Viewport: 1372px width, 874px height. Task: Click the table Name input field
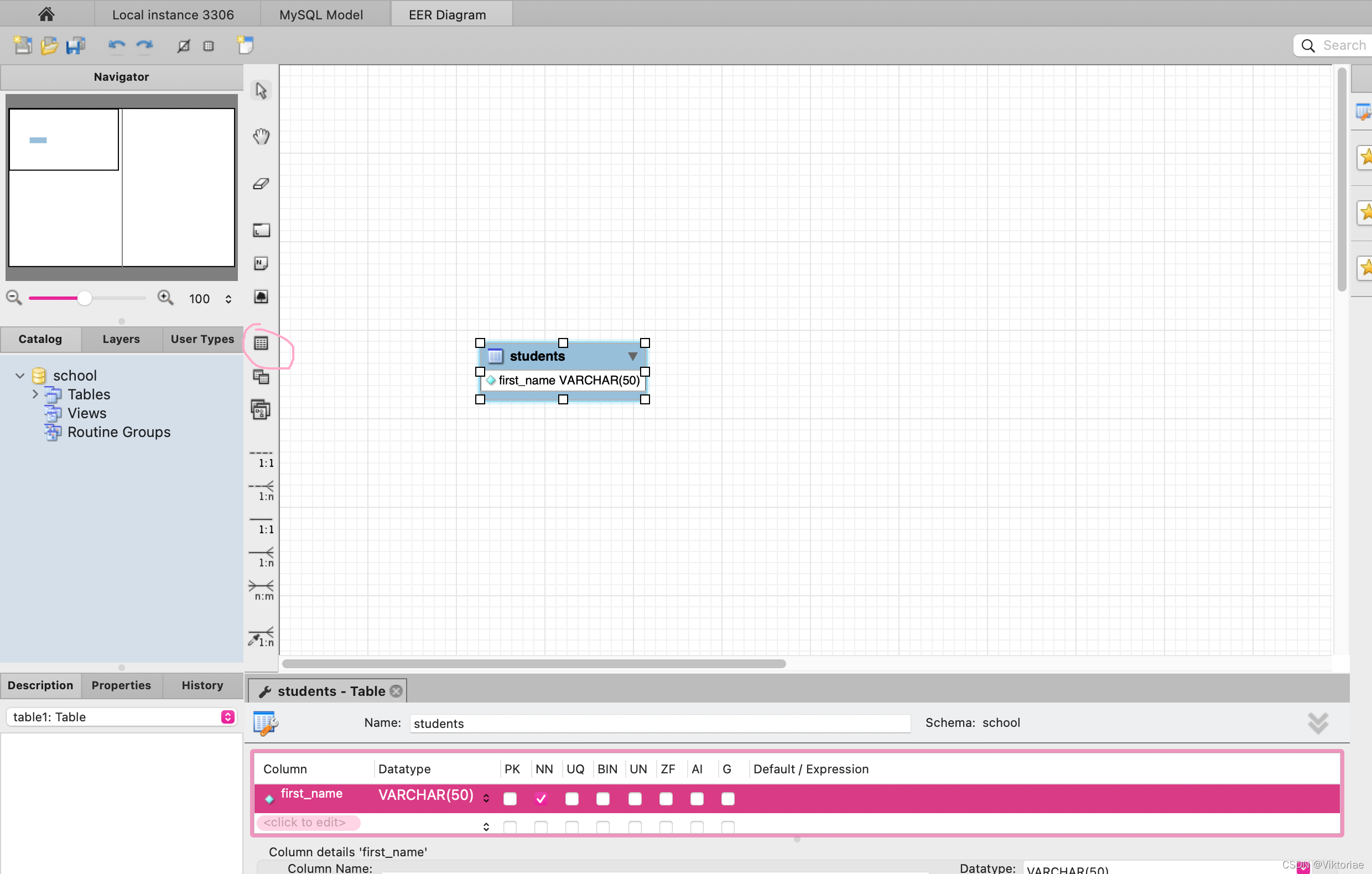tap(659, 723)
